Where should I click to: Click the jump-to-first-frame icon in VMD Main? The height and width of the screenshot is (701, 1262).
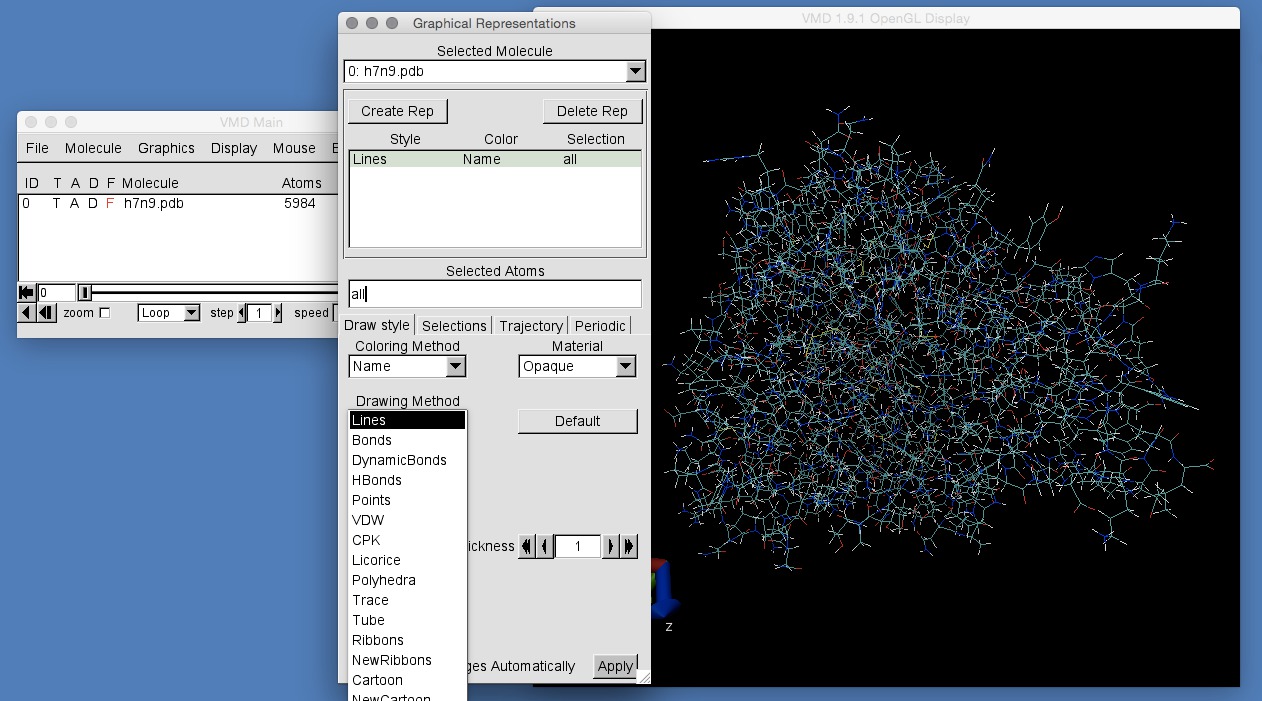(26, 291)
